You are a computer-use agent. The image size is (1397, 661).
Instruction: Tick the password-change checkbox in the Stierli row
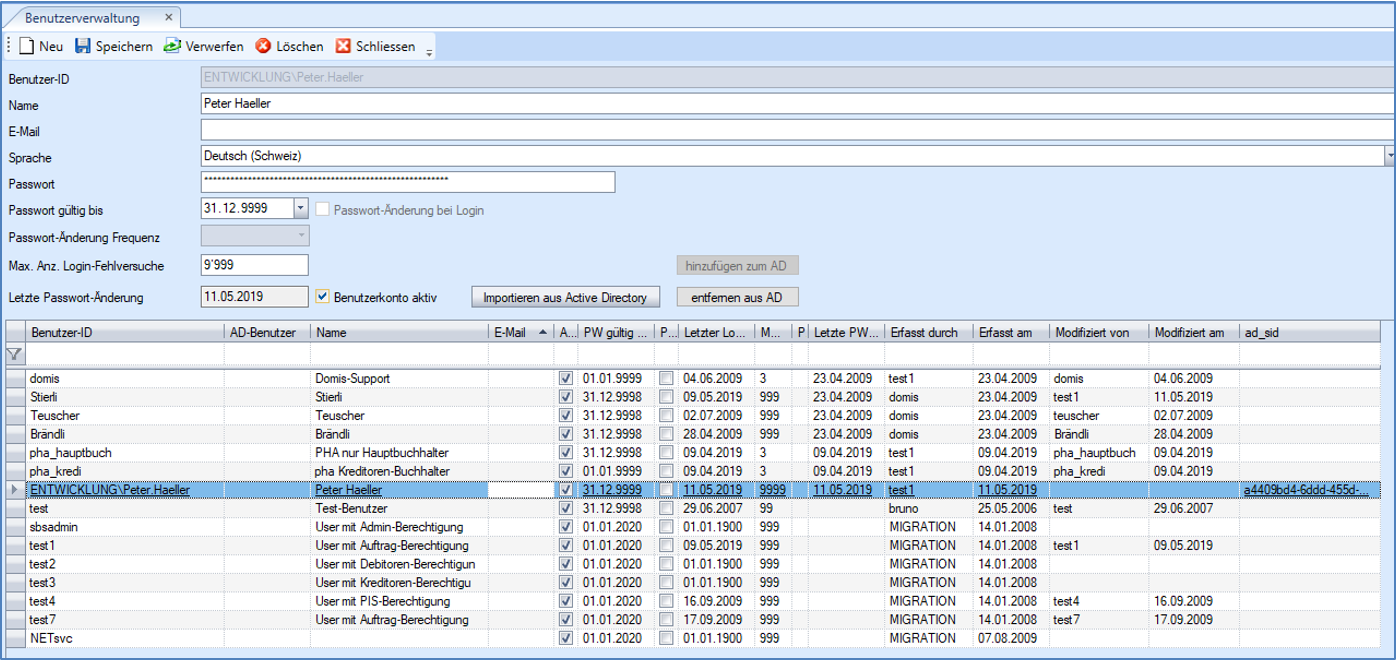coord(667,394)
